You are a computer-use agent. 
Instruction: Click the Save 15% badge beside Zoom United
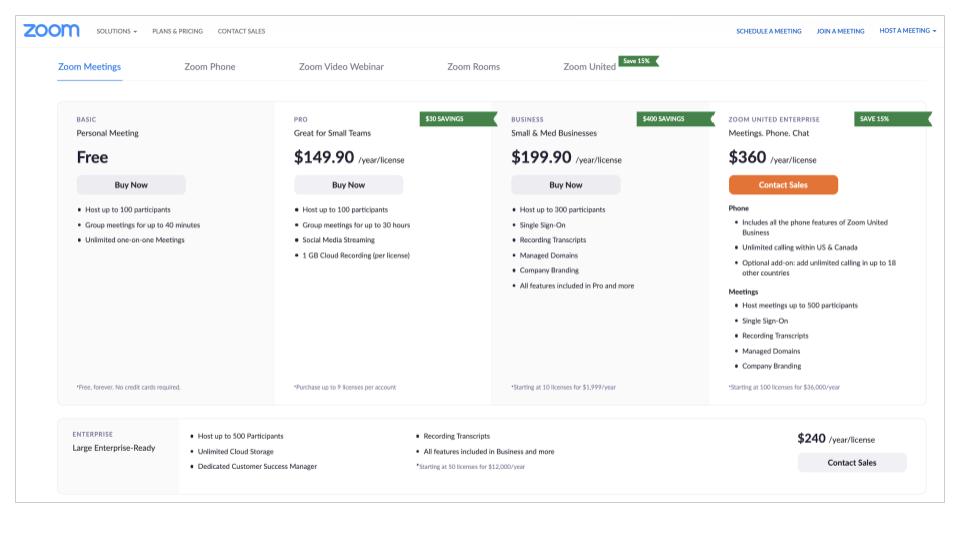pos(638,61)
